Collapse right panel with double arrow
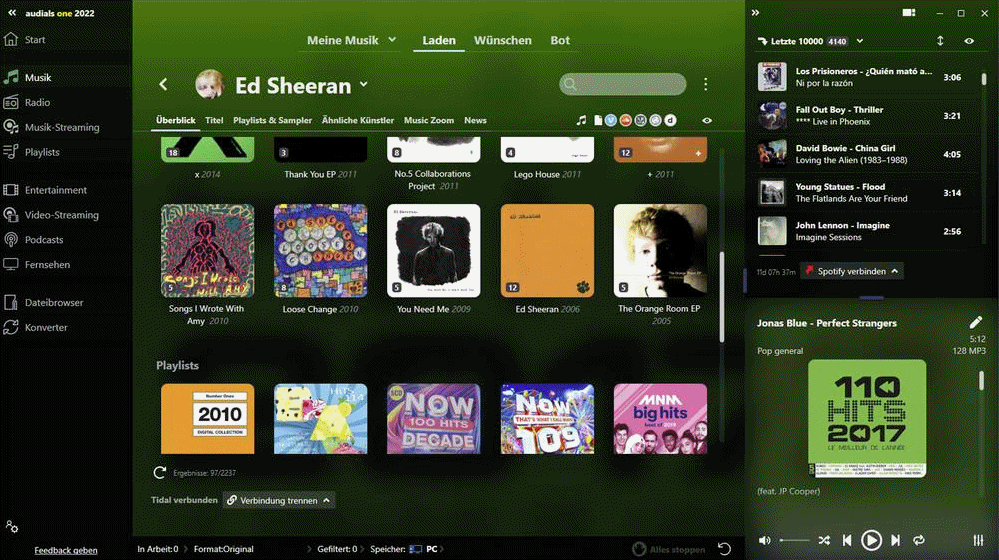This screenshot has height=560, width=999. (x=756, y=13)
